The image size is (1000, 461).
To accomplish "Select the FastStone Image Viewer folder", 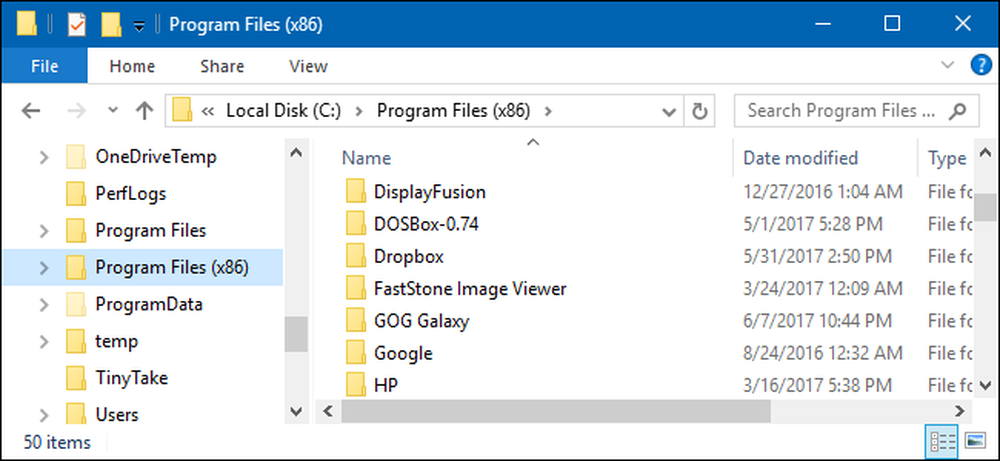I will click(x=470, y=288).
